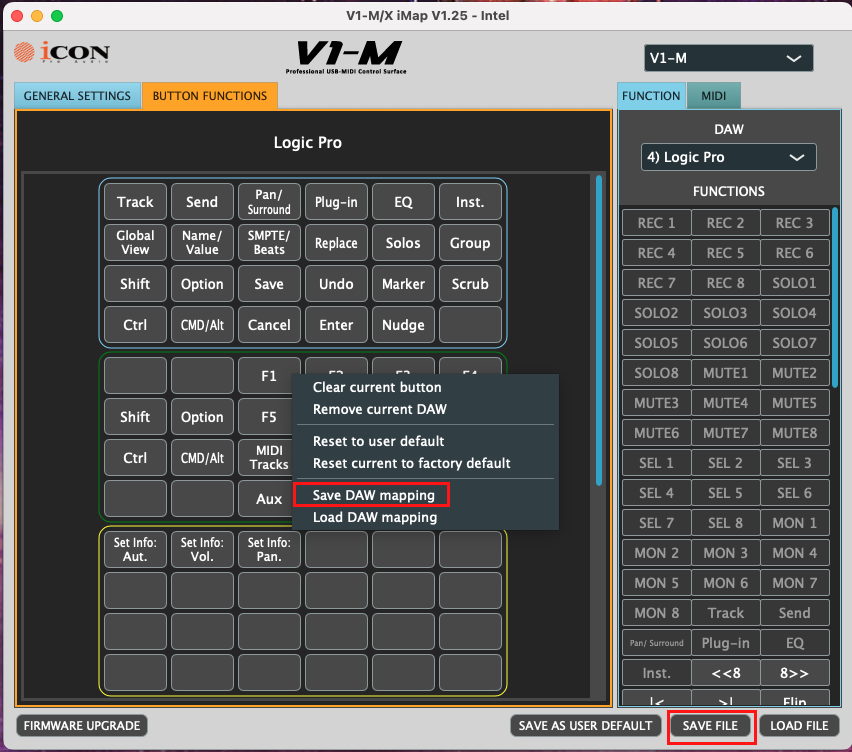Click the Load File button
The image size is (852, 752).
coord(799,725)
